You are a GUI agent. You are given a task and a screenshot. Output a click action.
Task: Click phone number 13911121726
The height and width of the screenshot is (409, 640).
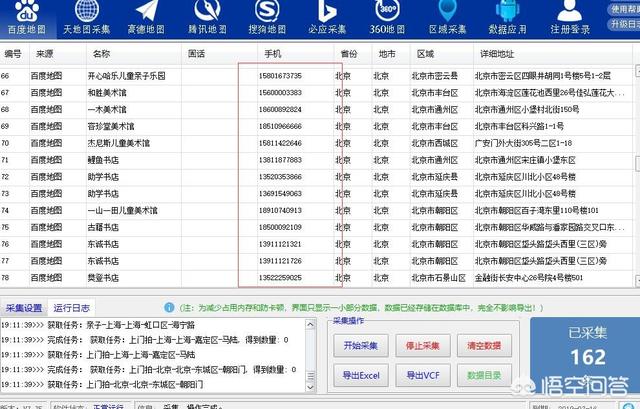pyautogui.click(x=280, y=261)
